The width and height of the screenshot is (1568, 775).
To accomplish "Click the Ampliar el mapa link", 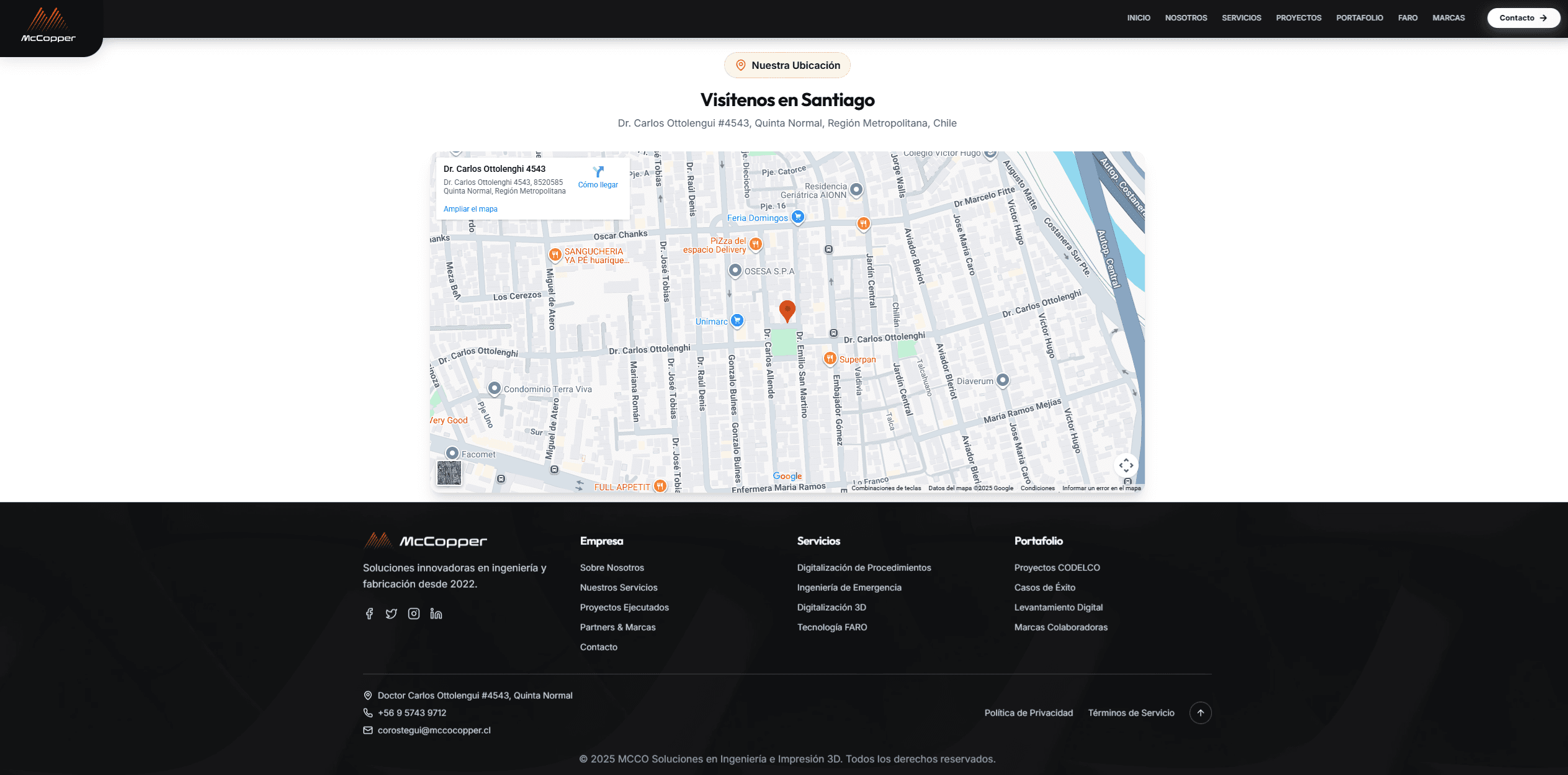I will click(470, 209).
